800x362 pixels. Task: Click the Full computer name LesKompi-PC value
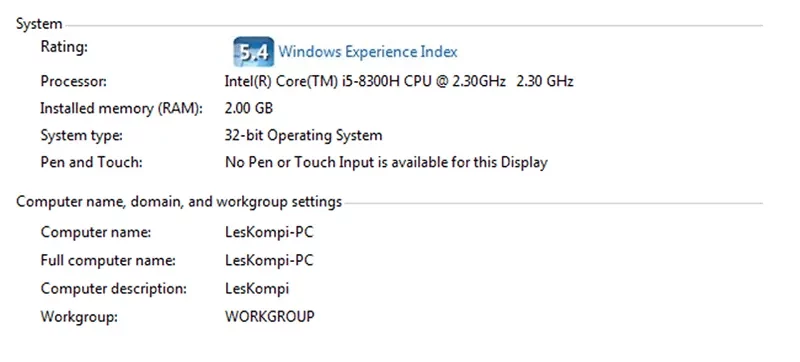coord(269,261)
